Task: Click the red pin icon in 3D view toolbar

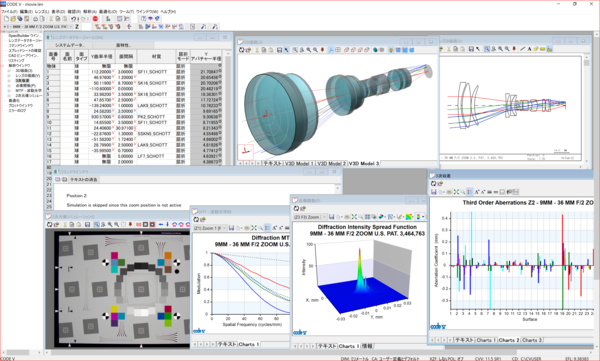Action: point(322,50)
